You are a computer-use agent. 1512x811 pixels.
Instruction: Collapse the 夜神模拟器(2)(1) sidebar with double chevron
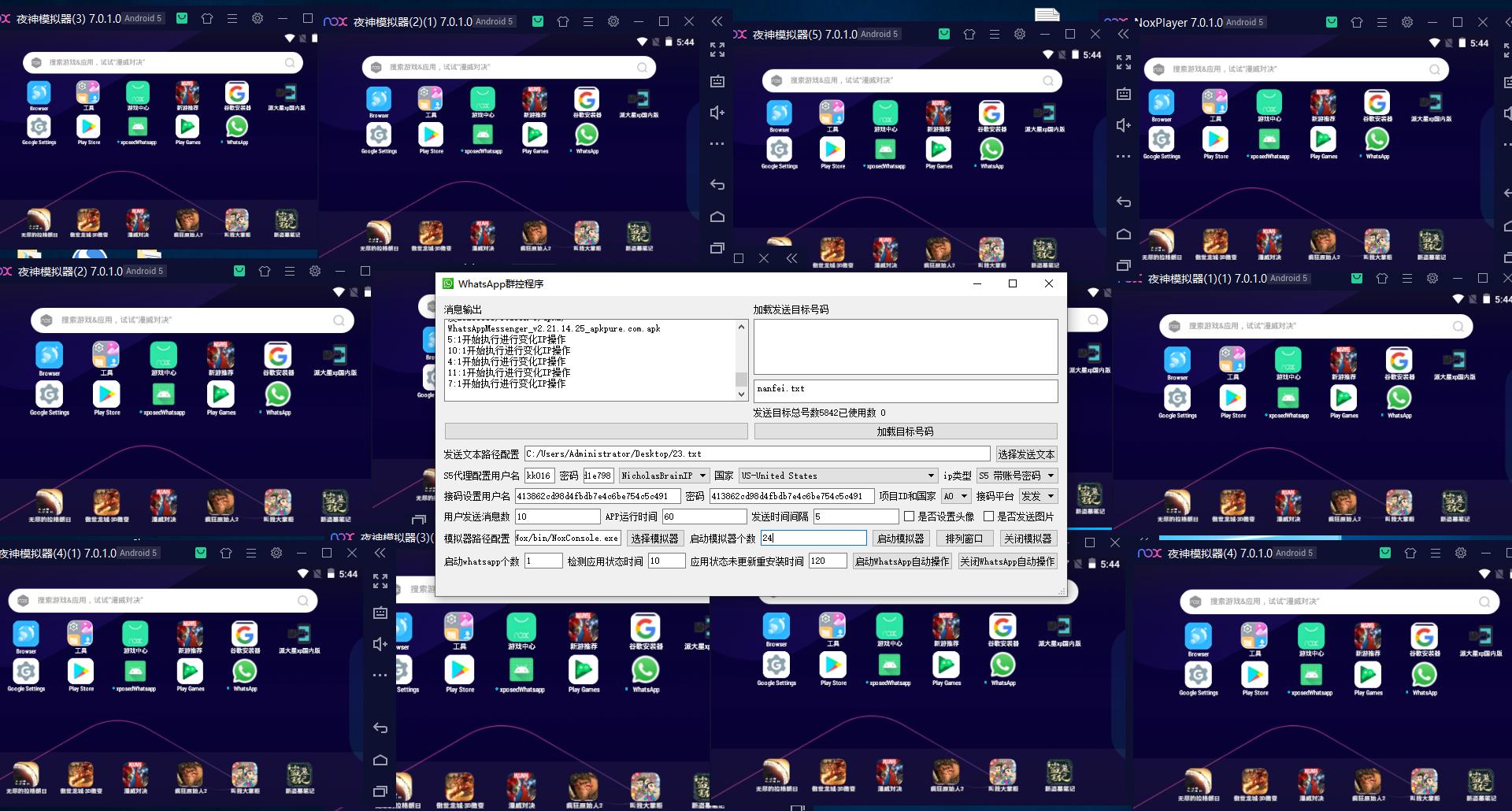[x=717, y=21]
